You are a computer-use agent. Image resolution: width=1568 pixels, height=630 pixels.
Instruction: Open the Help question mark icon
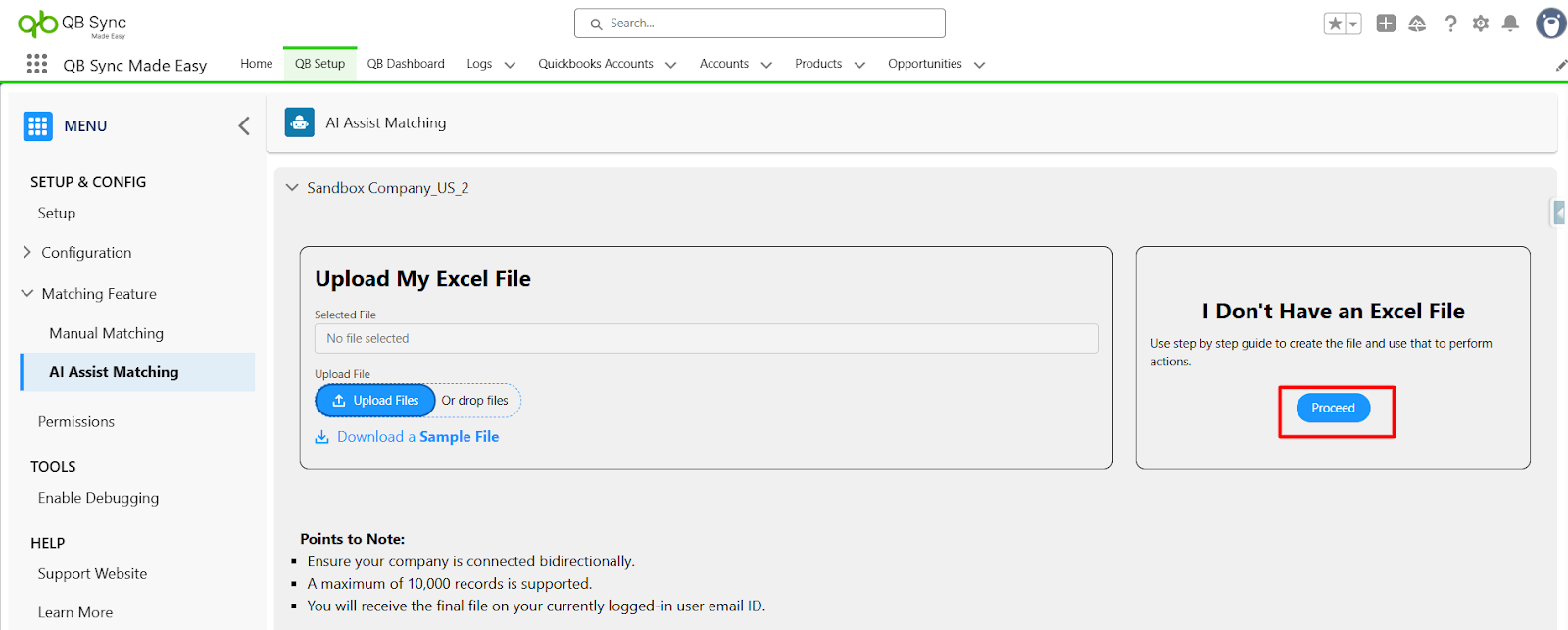1450,24
